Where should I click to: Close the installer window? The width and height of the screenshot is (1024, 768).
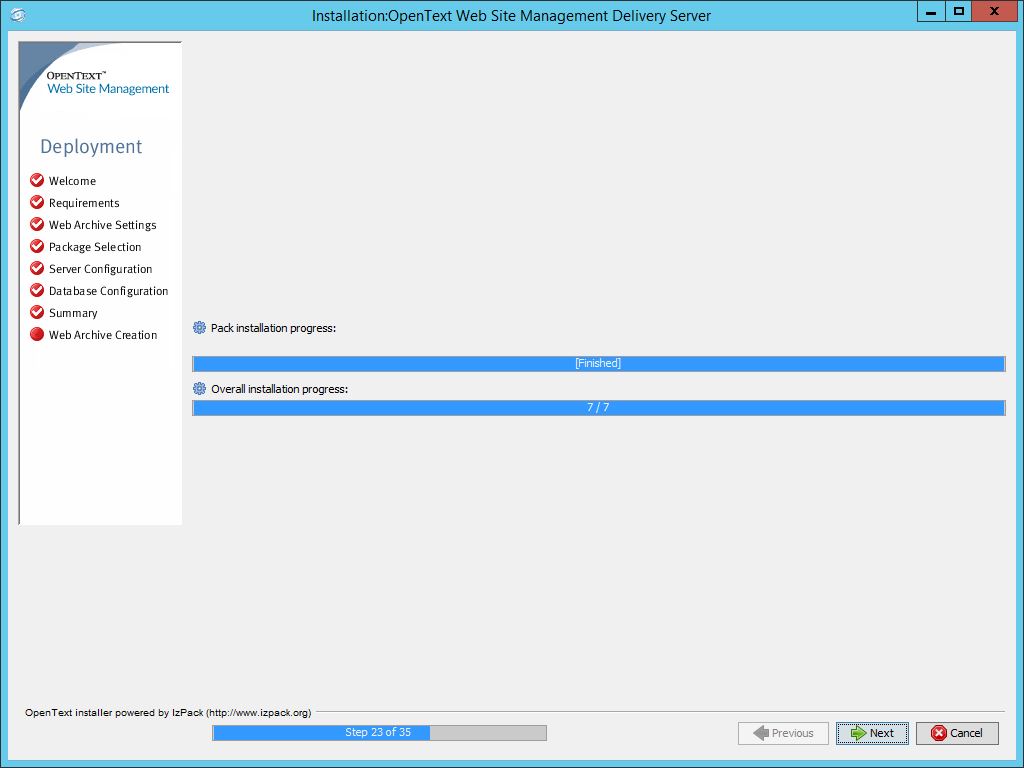pyautogui.click(x=994, y=12)
